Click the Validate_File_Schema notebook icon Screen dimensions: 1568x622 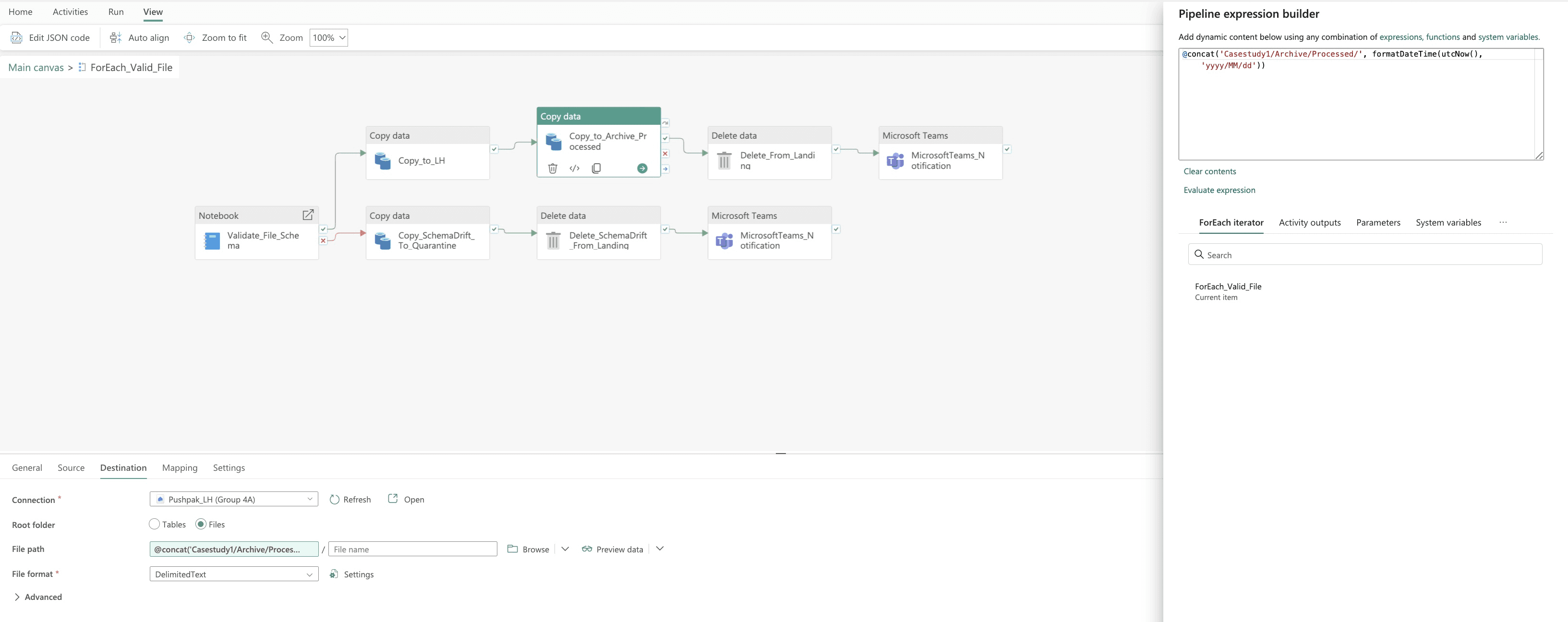[212, 241]
